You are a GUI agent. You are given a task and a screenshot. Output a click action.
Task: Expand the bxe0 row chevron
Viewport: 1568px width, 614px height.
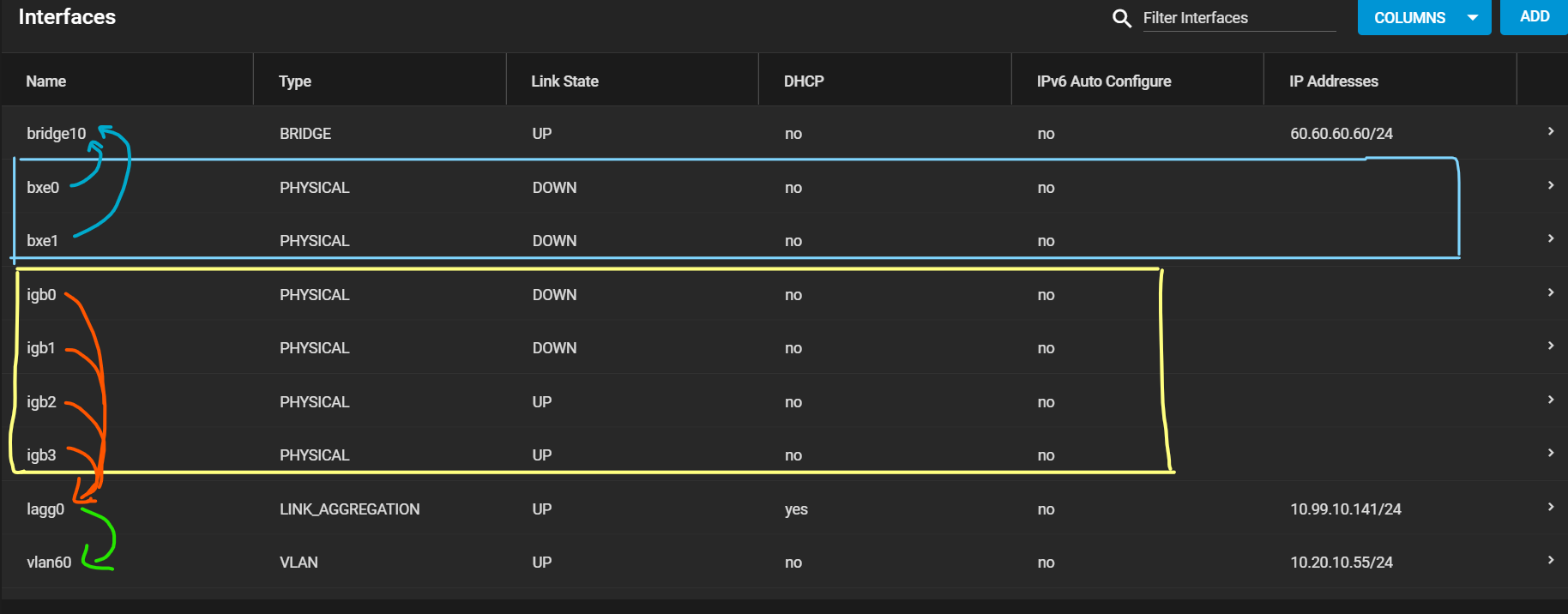[1551, 185]
